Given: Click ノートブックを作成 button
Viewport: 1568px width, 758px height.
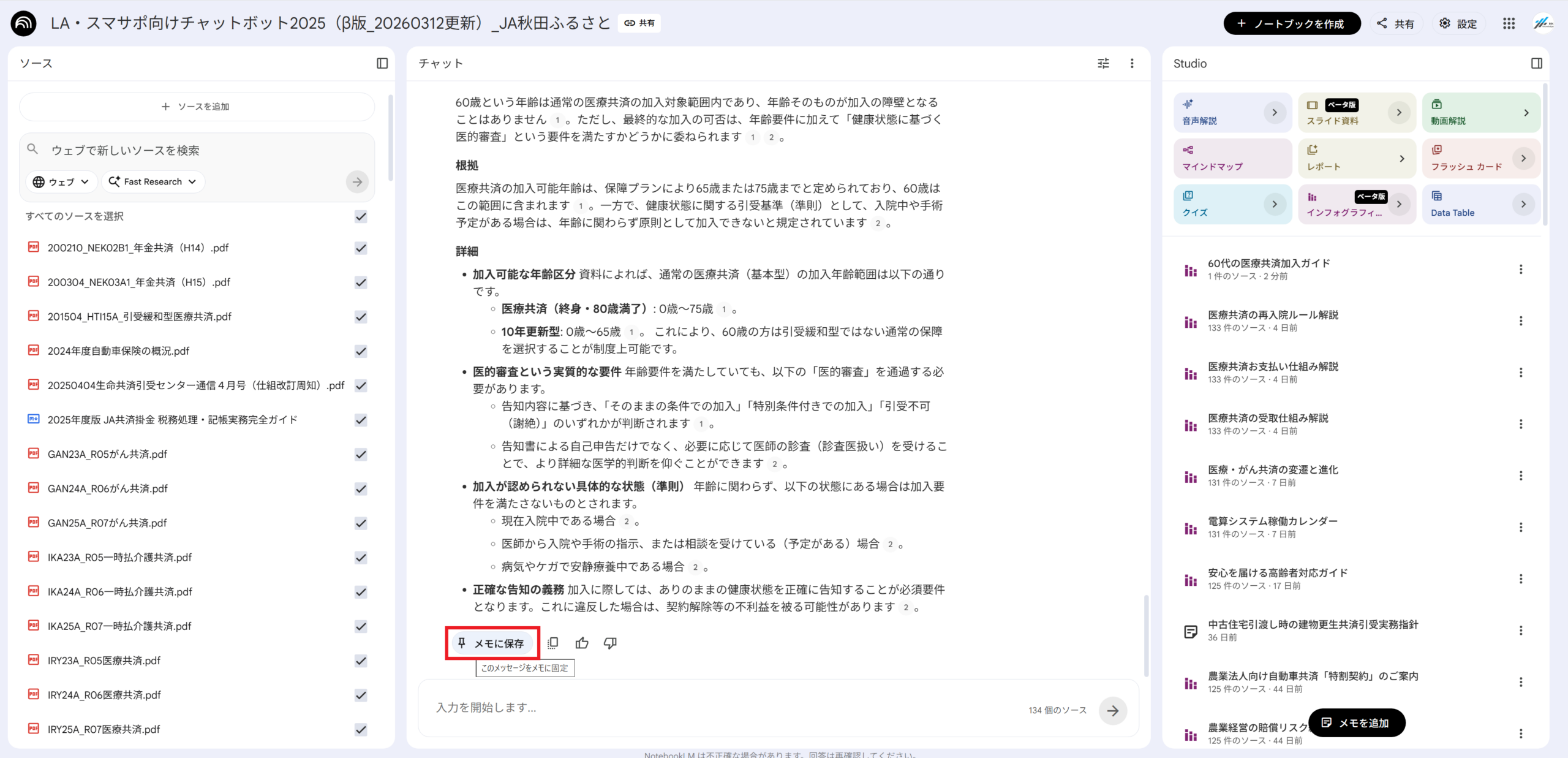Looking at the screenshot, I should point(1291,23).
